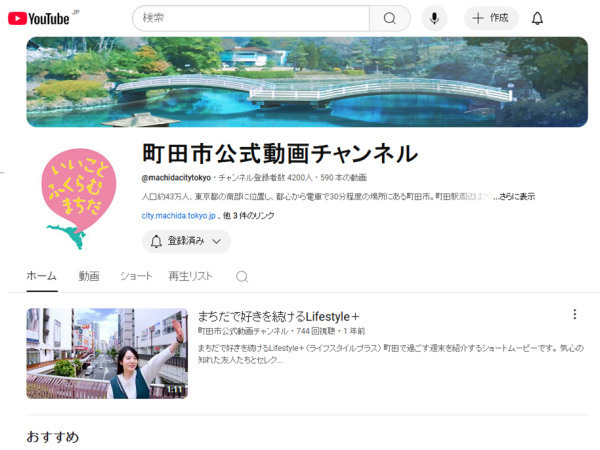Click channel title 町田市公式動画チャンネル
Screen dimensions: 600x450
tap(280, 153)
